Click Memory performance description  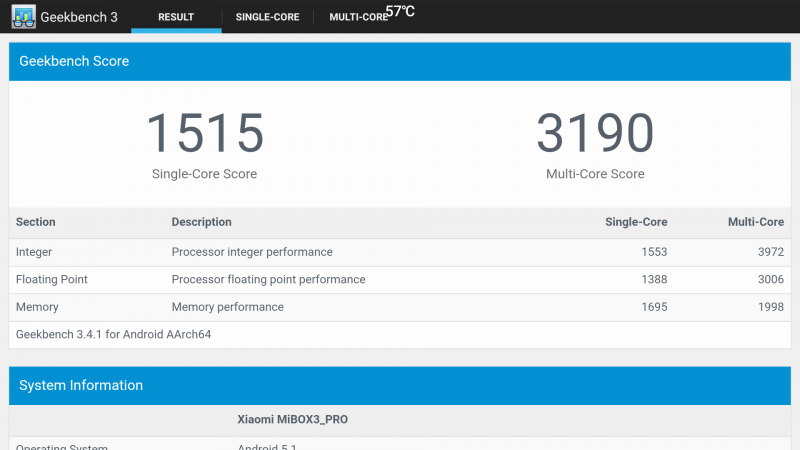(x=228, y=307)
